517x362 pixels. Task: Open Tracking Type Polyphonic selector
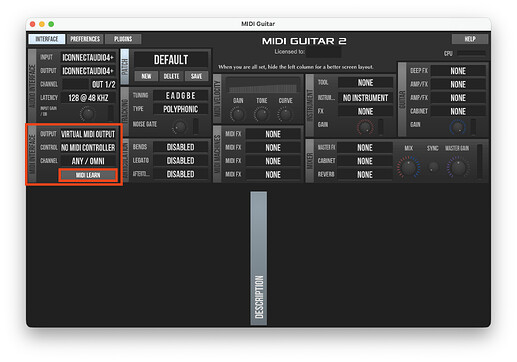tap(180, 109)
